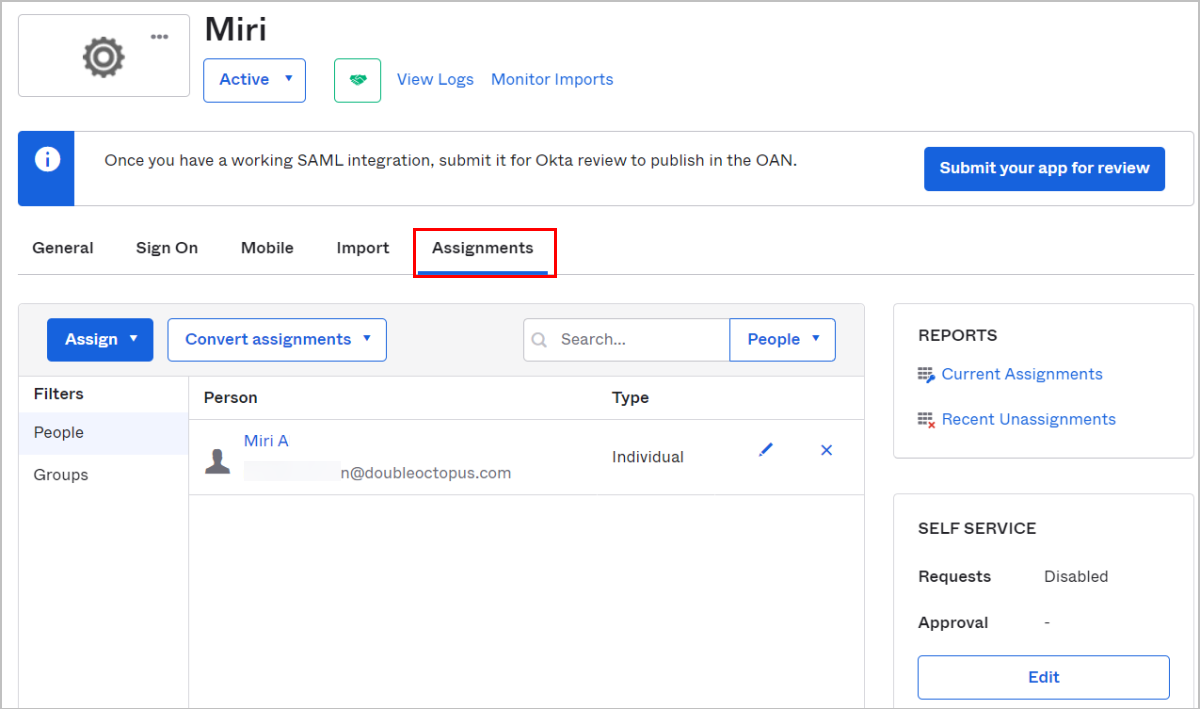Click the search magnifier icon
Viewport: 1200px width, 709px height.
point(539,340)
